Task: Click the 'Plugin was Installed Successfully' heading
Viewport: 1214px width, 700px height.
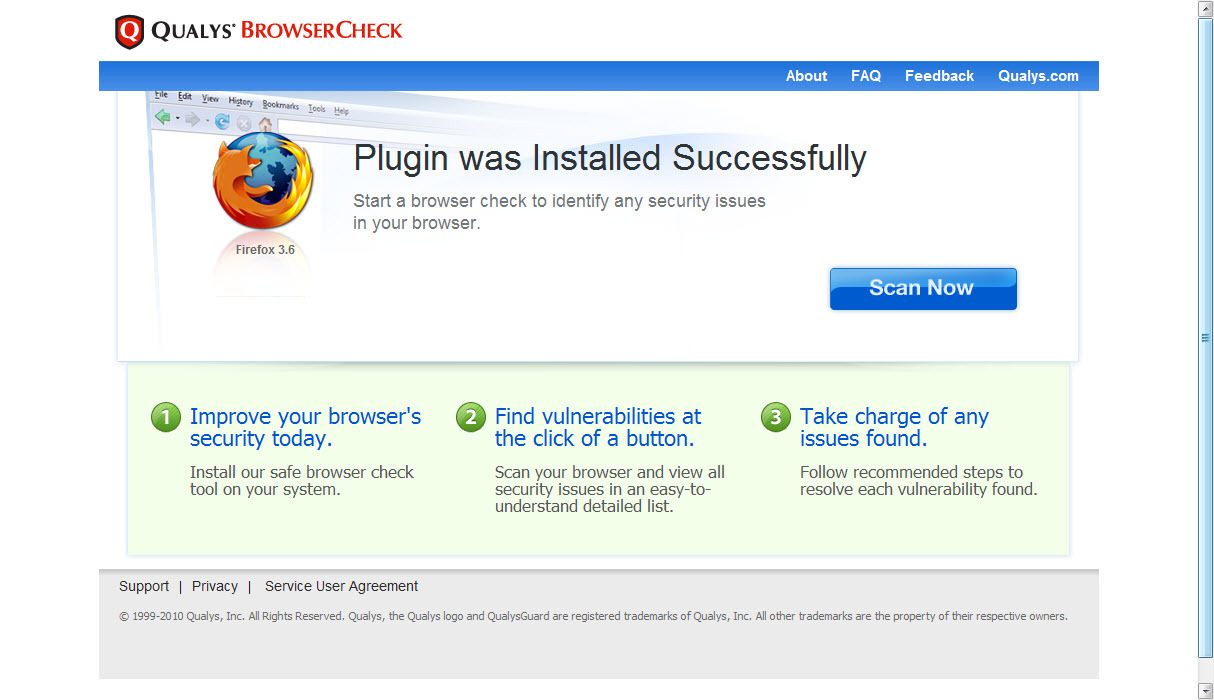Action: tap(610, 158)
